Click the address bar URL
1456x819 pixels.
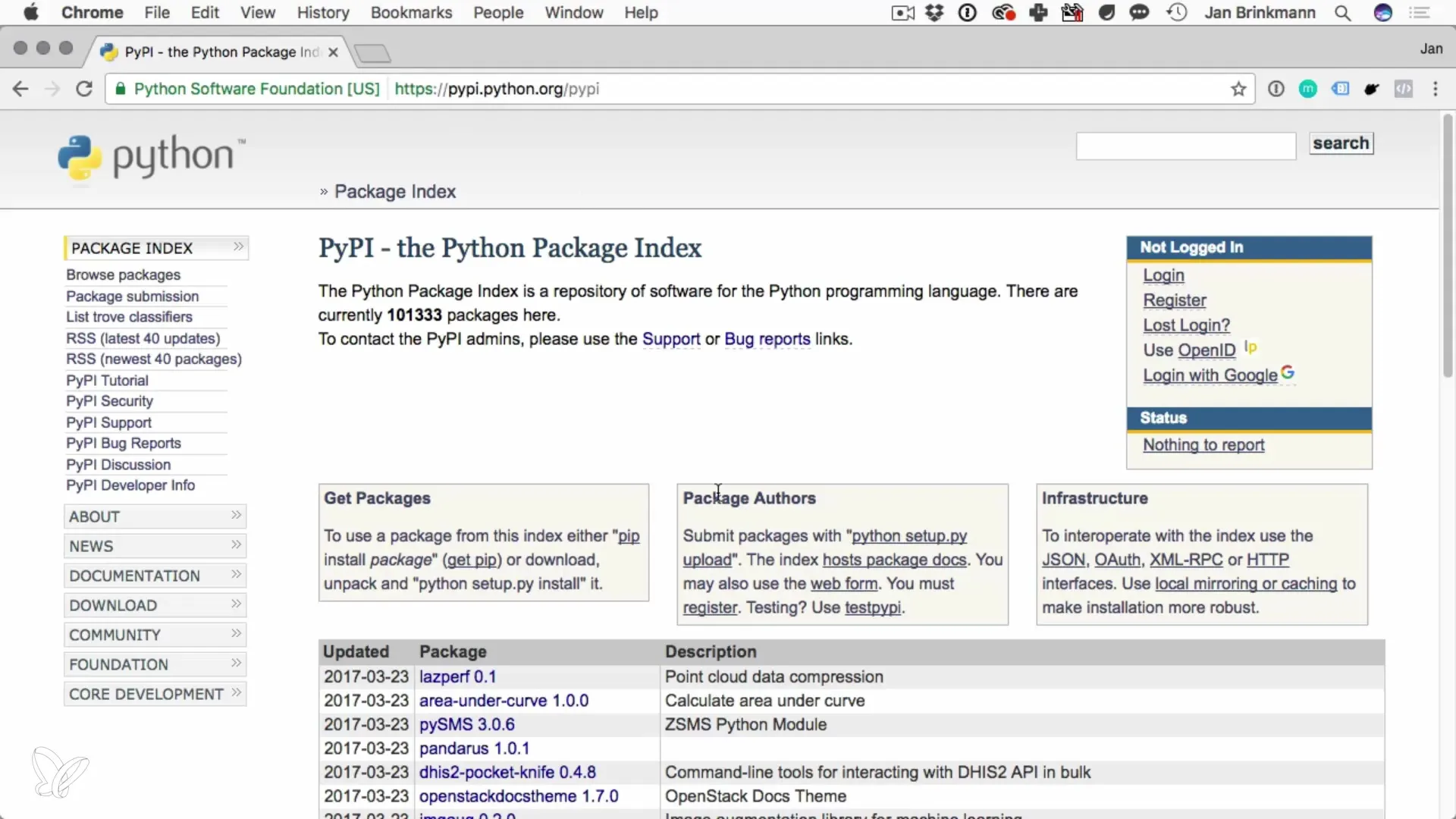click(x=497, y=89)
